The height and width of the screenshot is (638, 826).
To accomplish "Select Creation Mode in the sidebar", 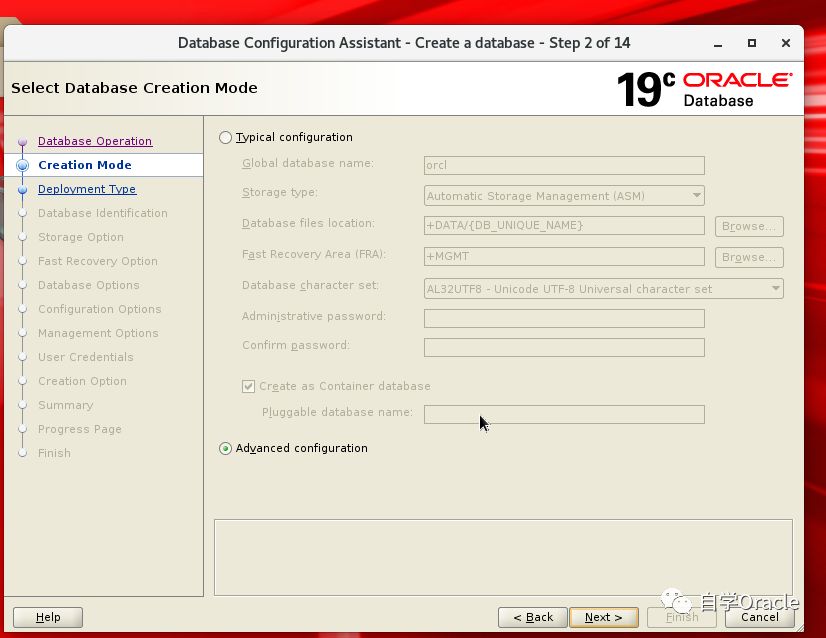I will click(85, 165).
